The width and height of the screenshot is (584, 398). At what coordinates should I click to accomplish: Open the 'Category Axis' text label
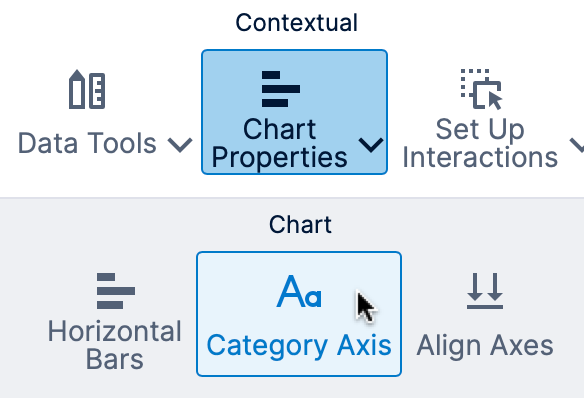[299, 346]
